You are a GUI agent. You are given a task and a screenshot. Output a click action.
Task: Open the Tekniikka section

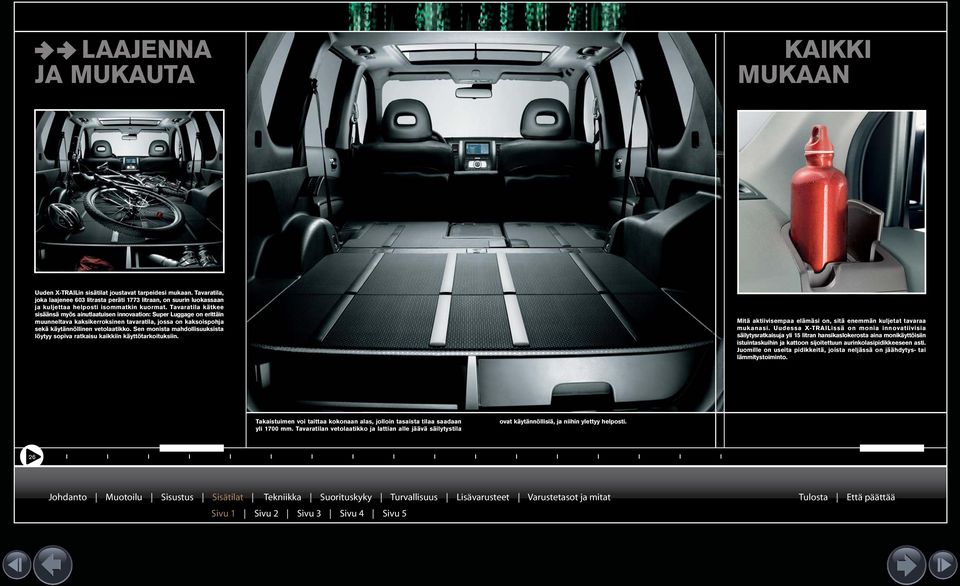tap(282, 497)
